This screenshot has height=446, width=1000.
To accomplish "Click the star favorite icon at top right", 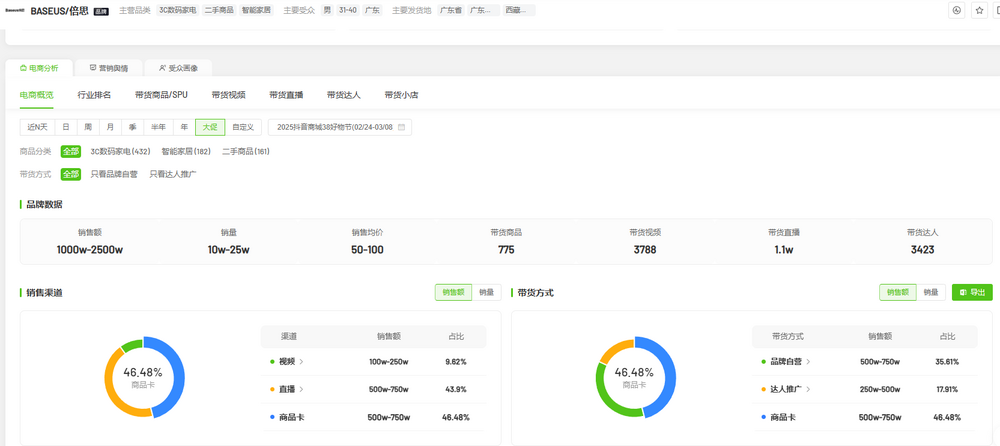I will coord(980,11).
